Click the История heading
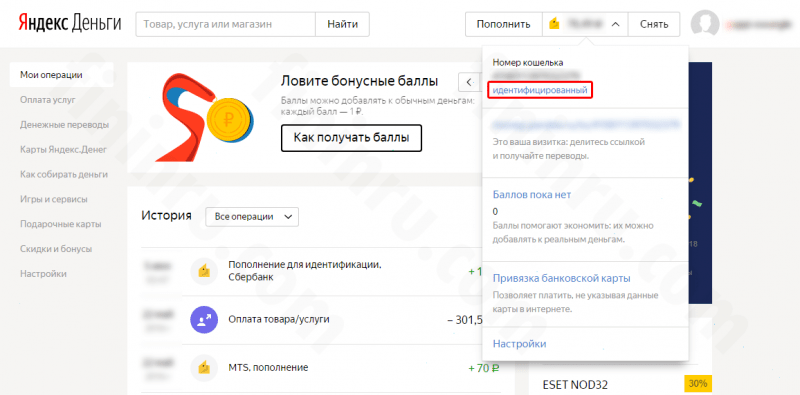The height and width of the screenshot is (395, 800). pyautogui.click(x=166, y=215)
